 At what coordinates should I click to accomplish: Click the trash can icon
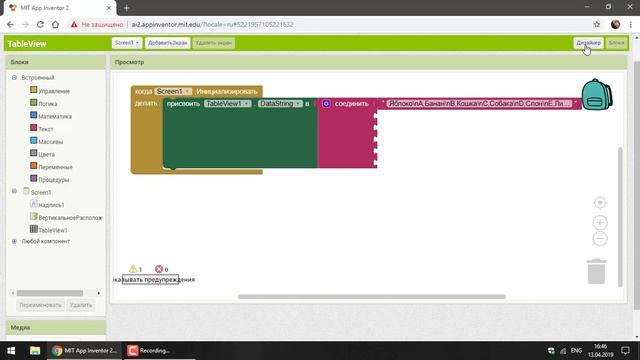[596, 271]
